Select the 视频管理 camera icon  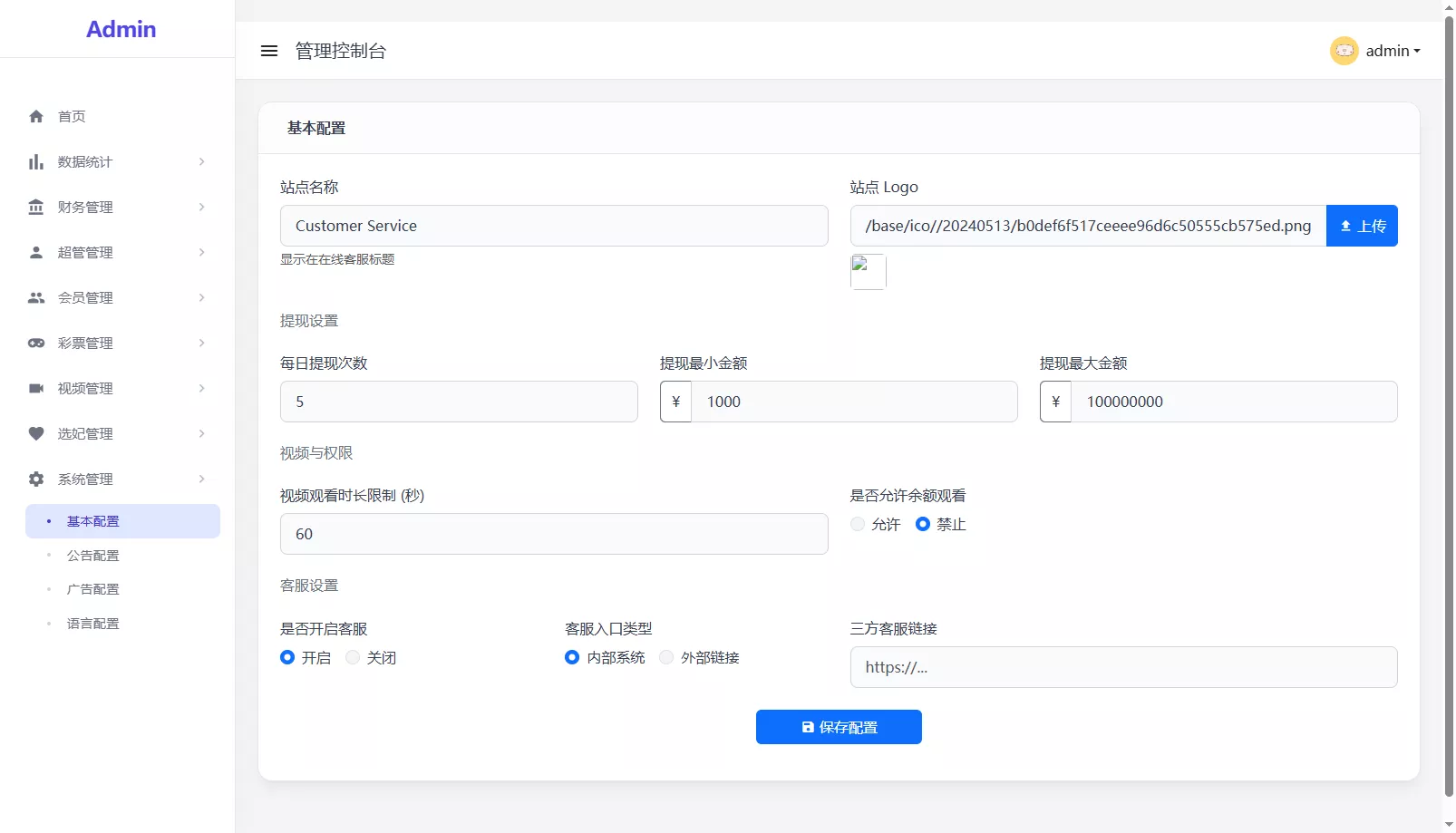[x=36, y=388]
